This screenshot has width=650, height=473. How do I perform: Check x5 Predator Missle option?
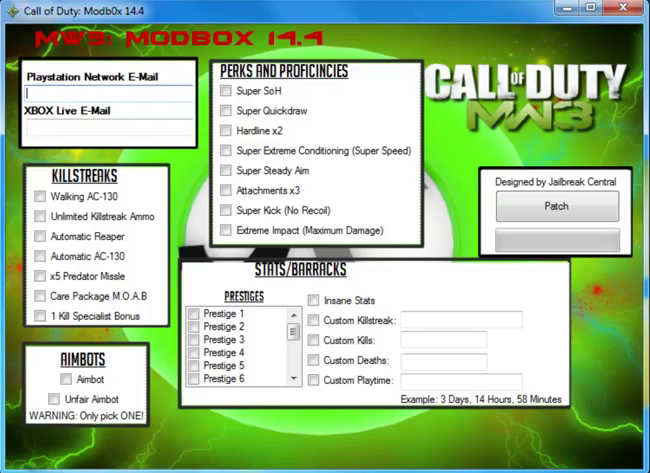[x=40, y=276]
